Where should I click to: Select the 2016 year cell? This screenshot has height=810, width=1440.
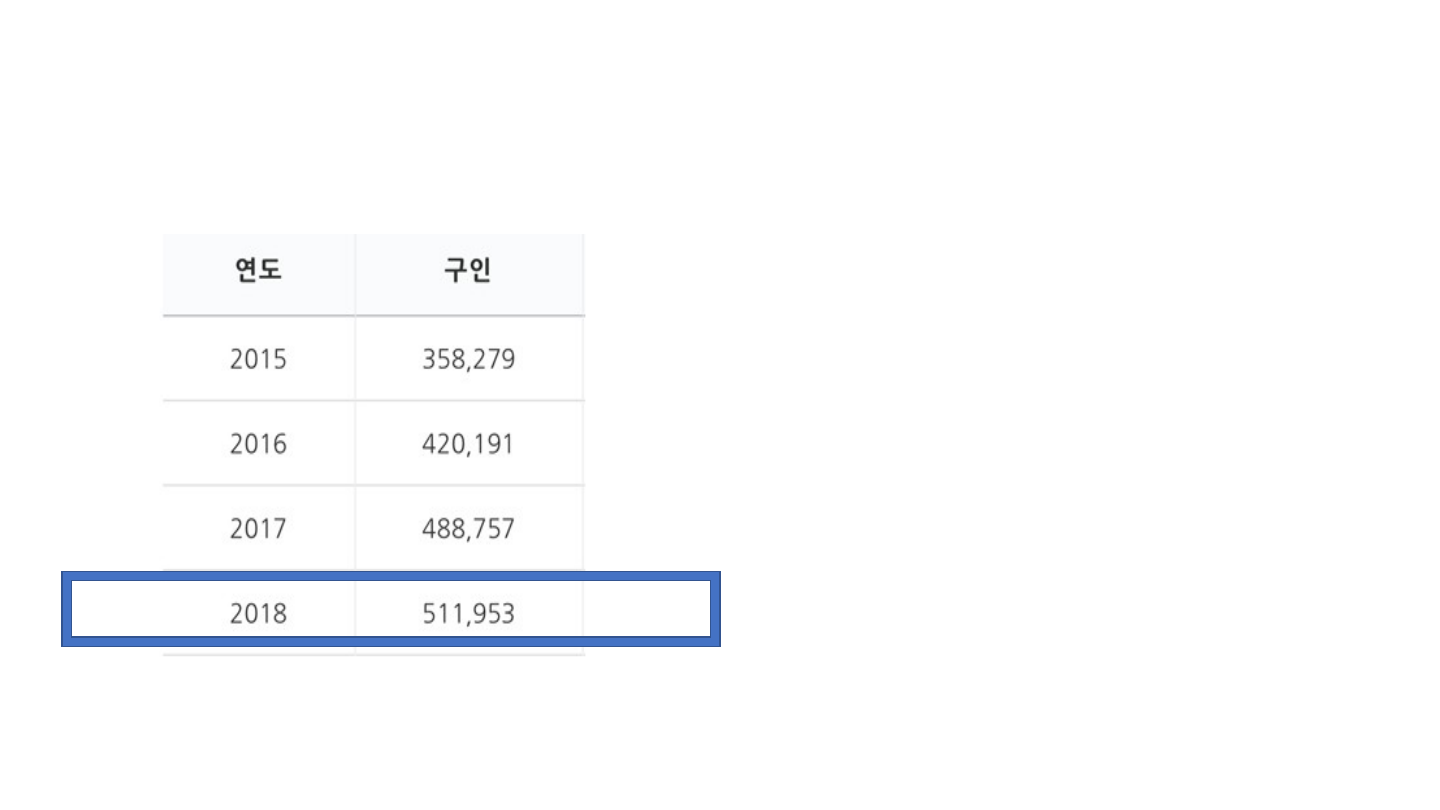258,444
